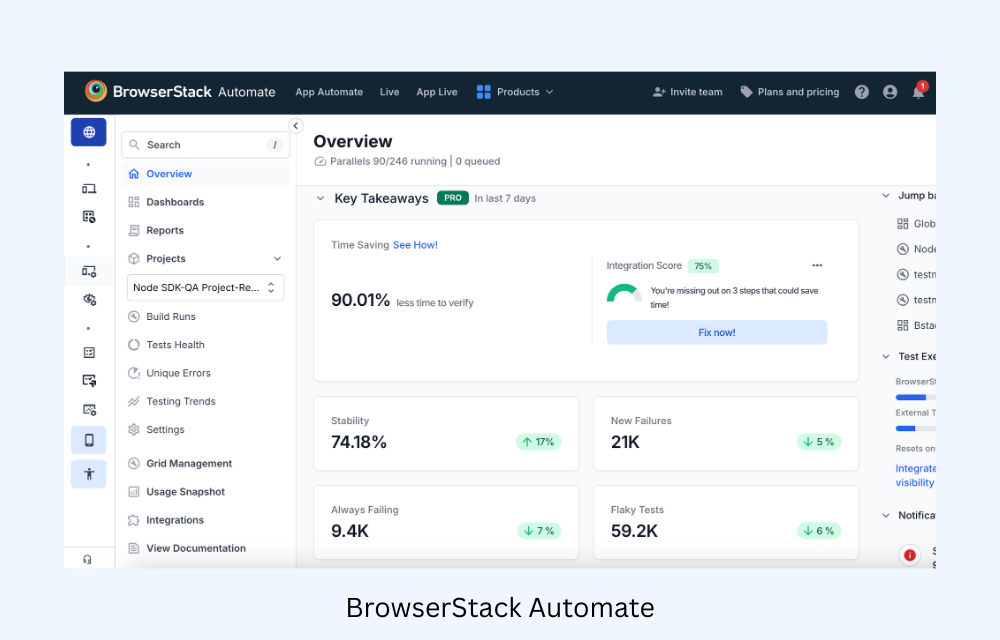Viewport: 1000px width, 640px height.
Task: Open the globe icon in left rail
Action: click(x=89, y=132)
